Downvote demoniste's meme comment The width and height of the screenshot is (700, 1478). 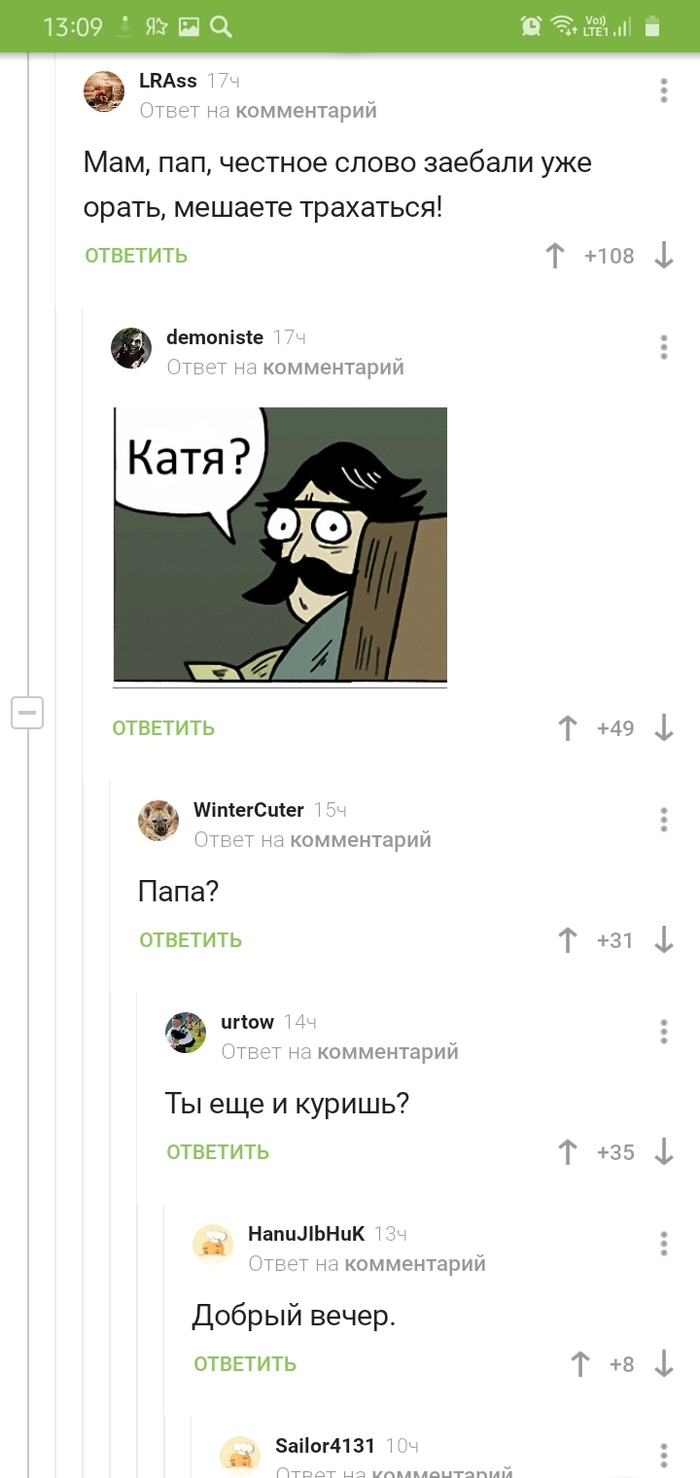point(663,728)
